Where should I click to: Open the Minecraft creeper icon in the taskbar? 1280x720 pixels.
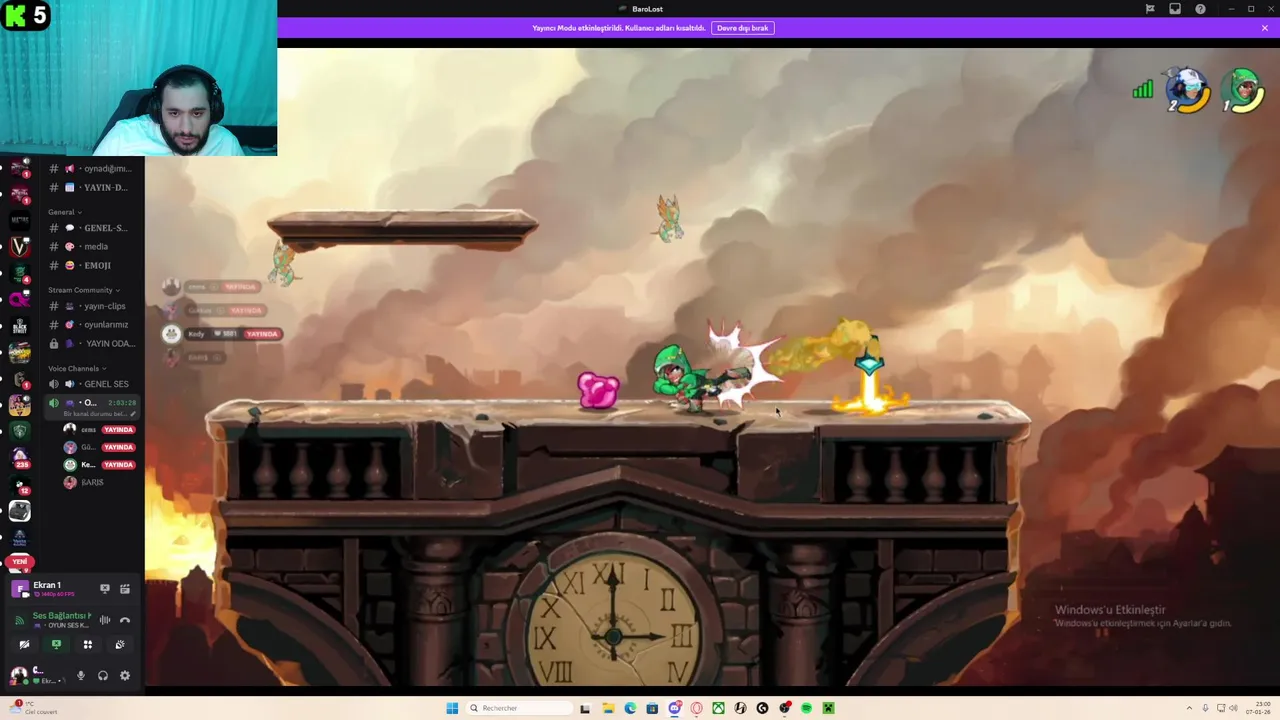coord(828,708)
